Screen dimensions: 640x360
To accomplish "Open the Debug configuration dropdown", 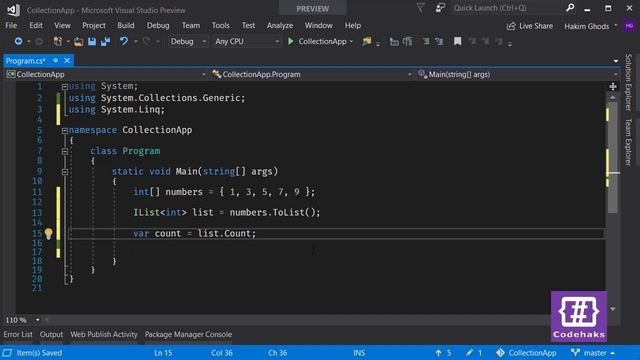I will tap(188, 41).
